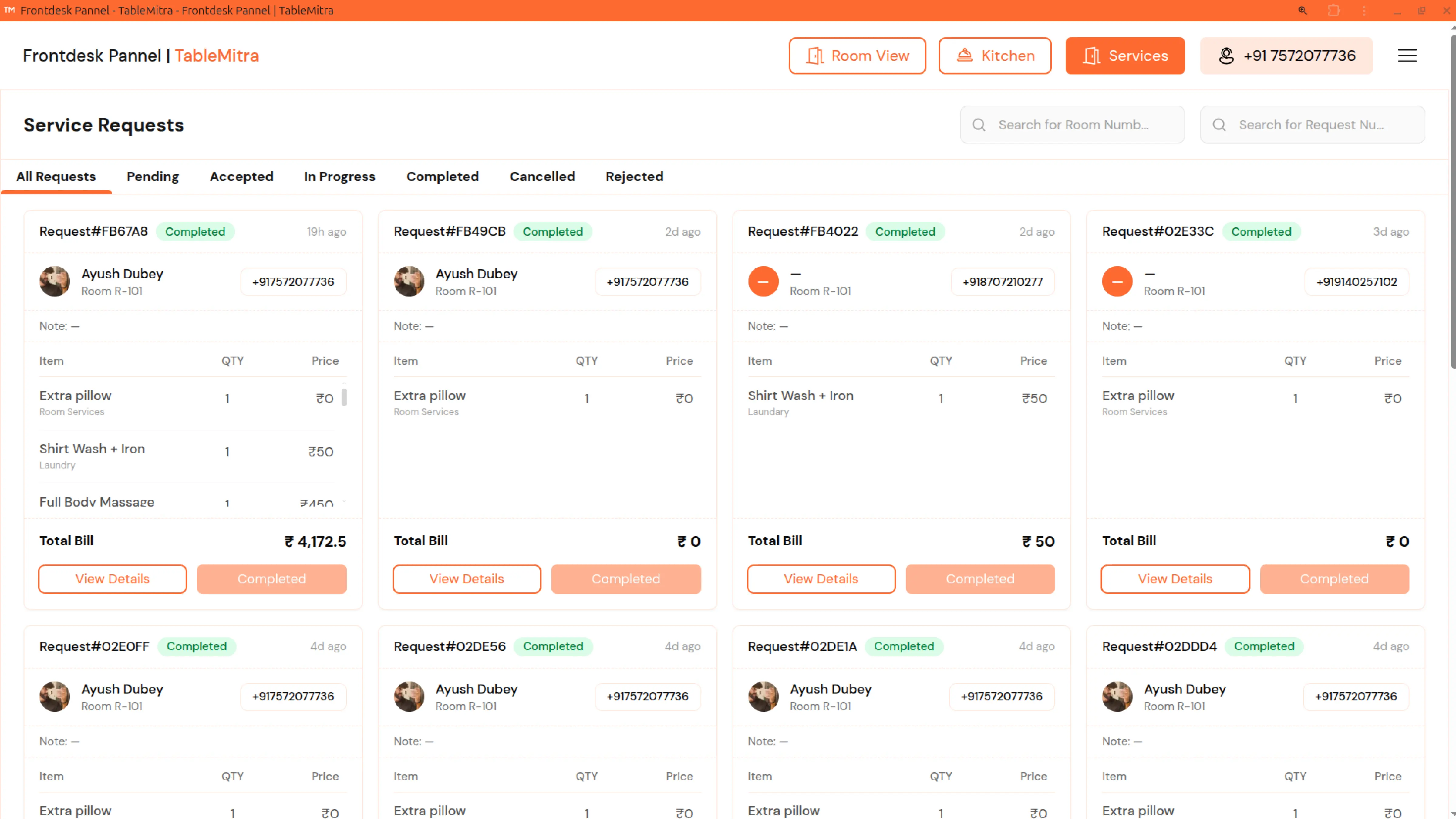Click the TM favicon in title bar
The image size is (1456, 819).
9,10
